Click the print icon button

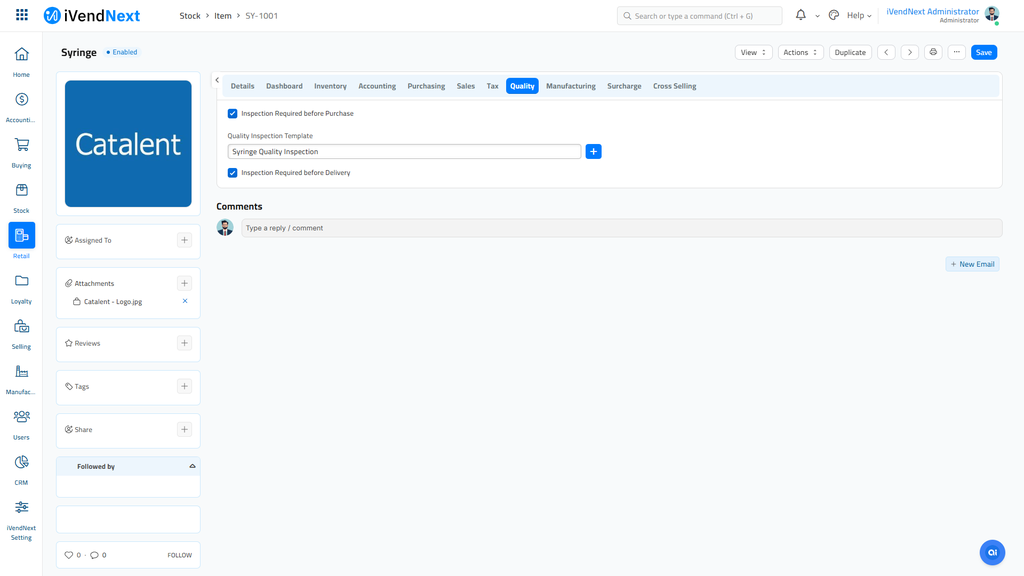[x=933, y=52]
